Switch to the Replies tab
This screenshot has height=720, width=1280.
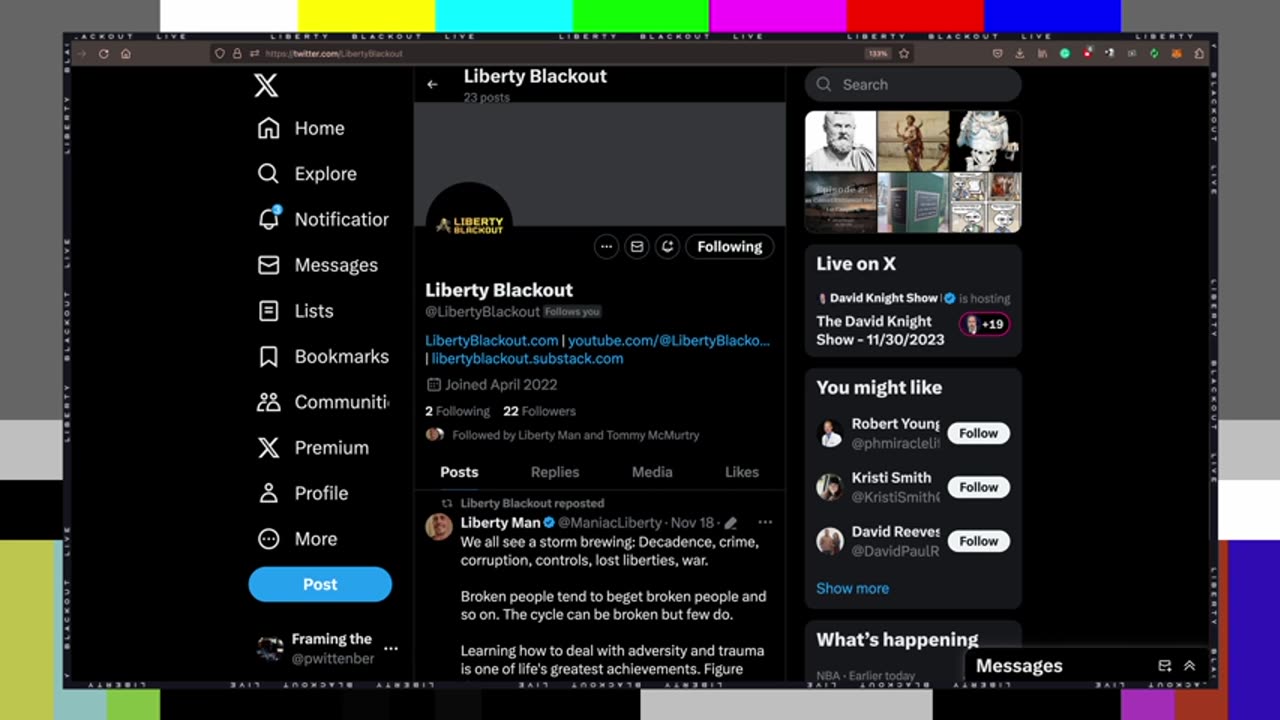point(555,472)
